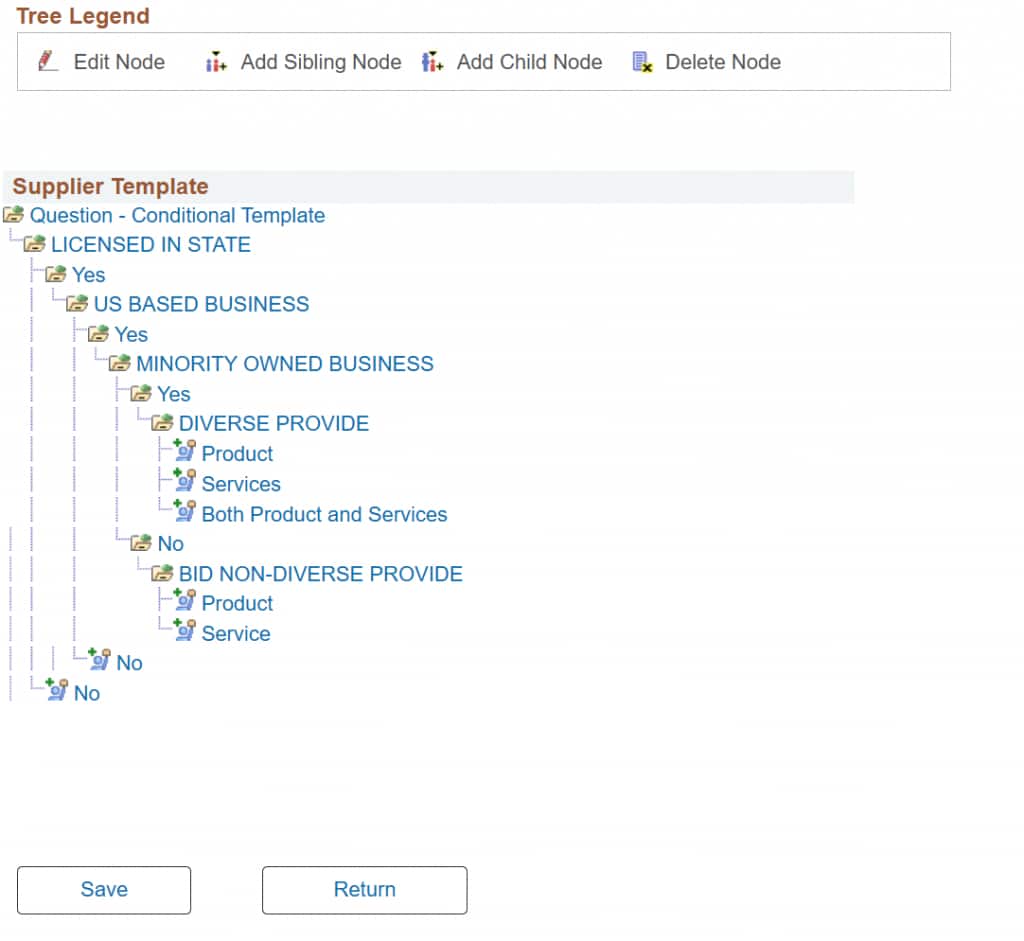Screen dimensions: 1024x941
Task: Select the Yes node under LICENSED IN STATE
Action: click(88, 274)
